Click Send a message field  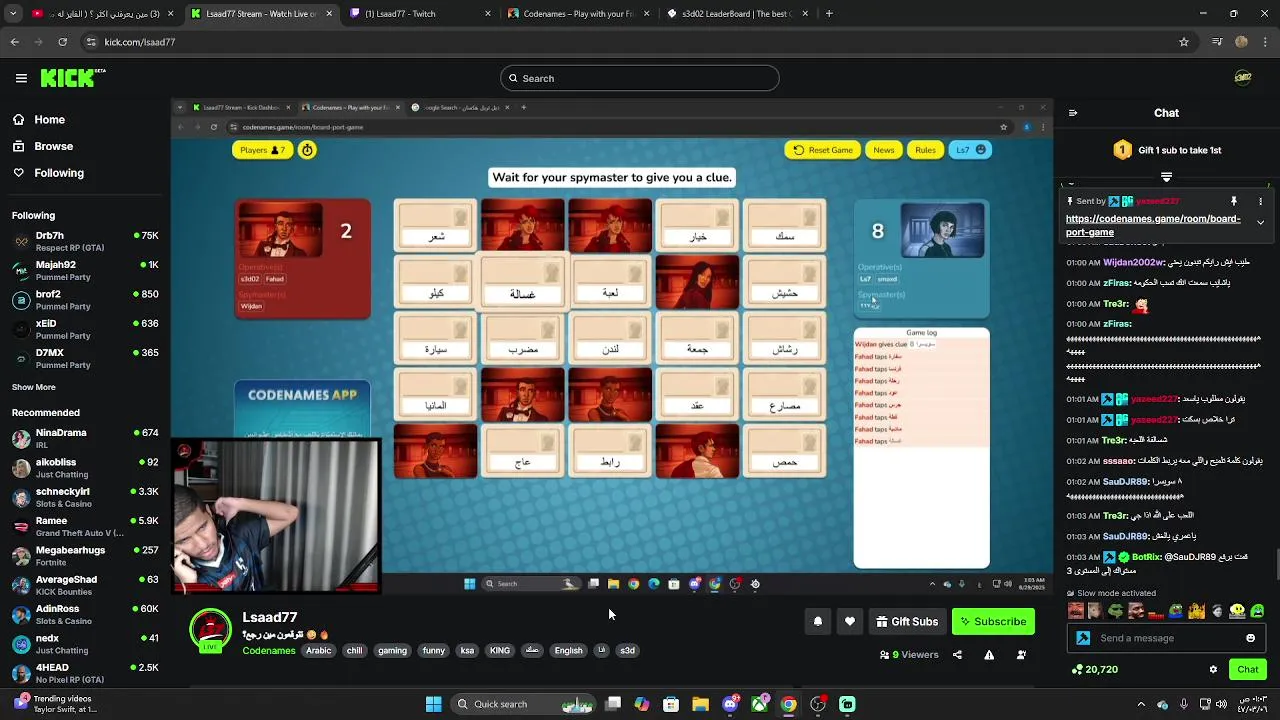(x=1166, y=638)
